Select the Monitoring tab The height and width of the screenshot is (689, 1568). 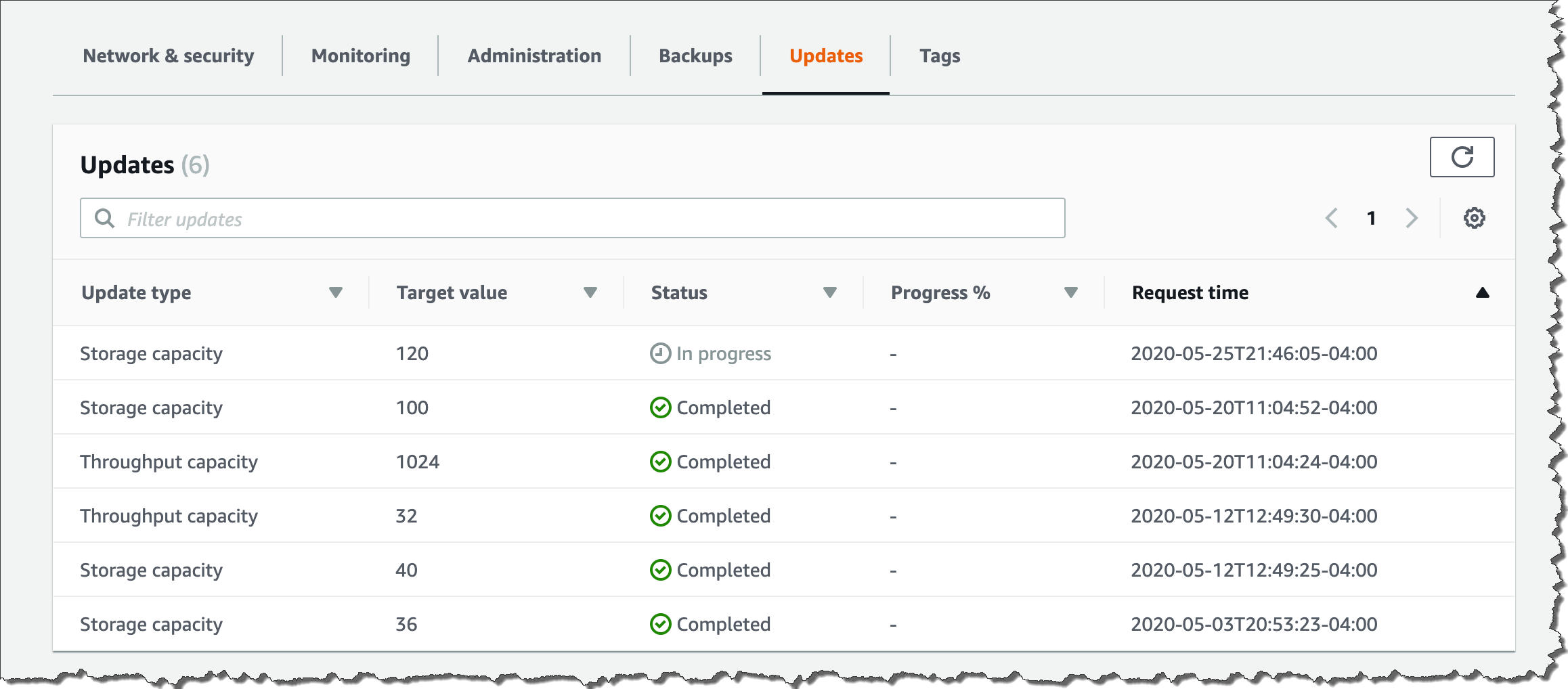361,55
